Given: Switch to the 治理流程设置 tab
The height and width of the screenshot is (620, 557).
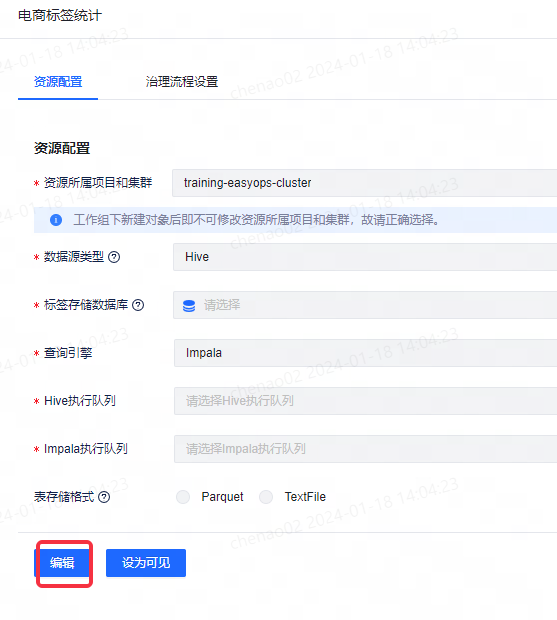Looking at the screenshot, I should coord(182,82).
